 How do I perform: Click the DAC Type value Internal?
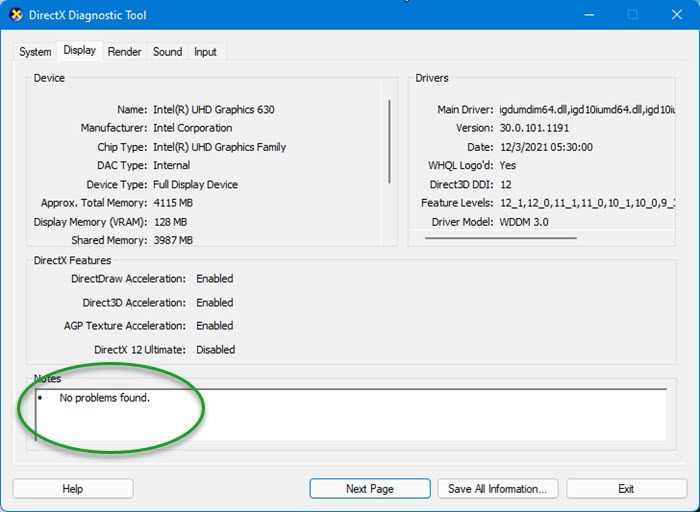[x=171, y=165]
